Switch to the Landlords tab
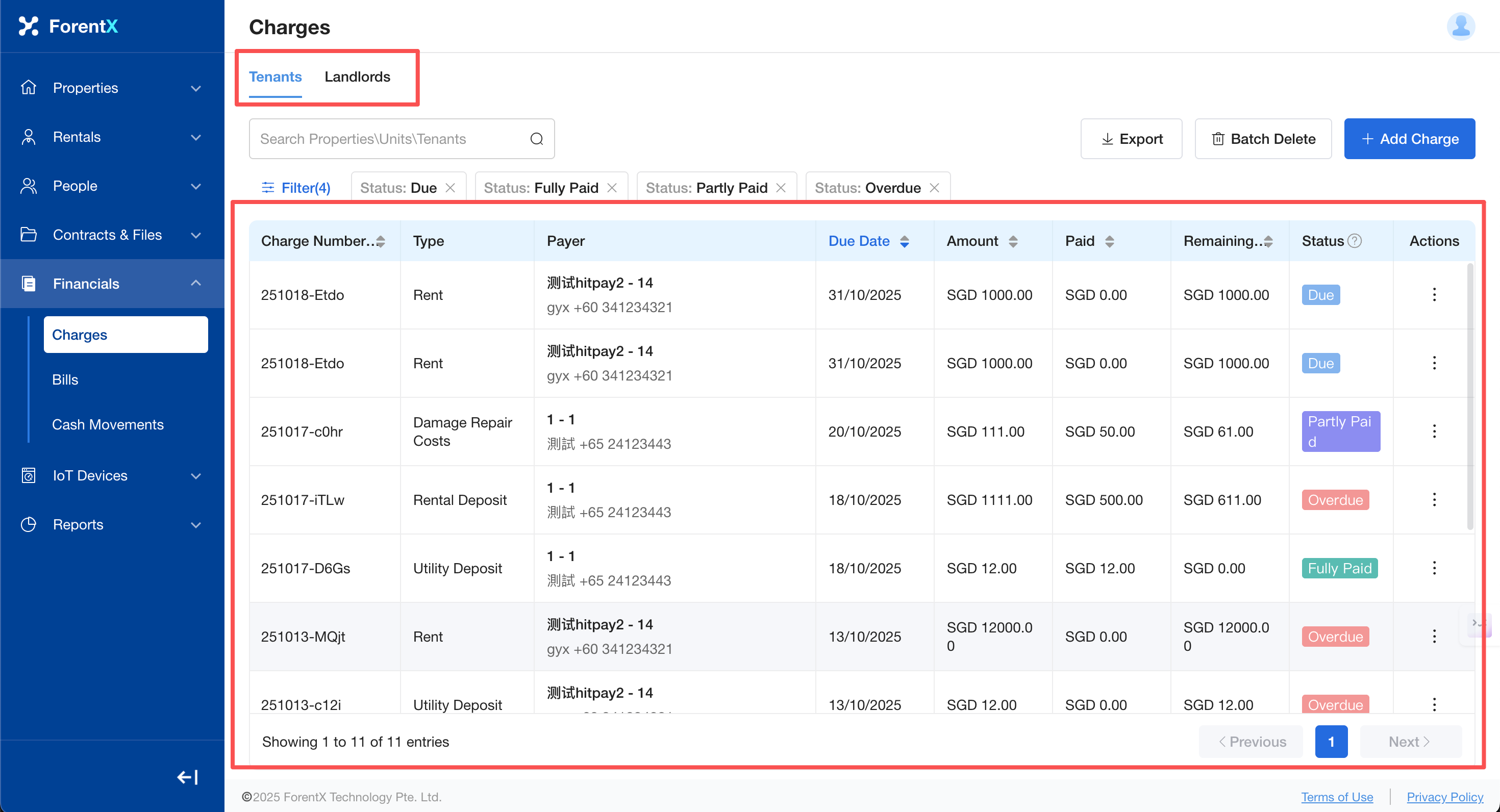Viewport: 1500px width, 812px height. pos(357,77)
